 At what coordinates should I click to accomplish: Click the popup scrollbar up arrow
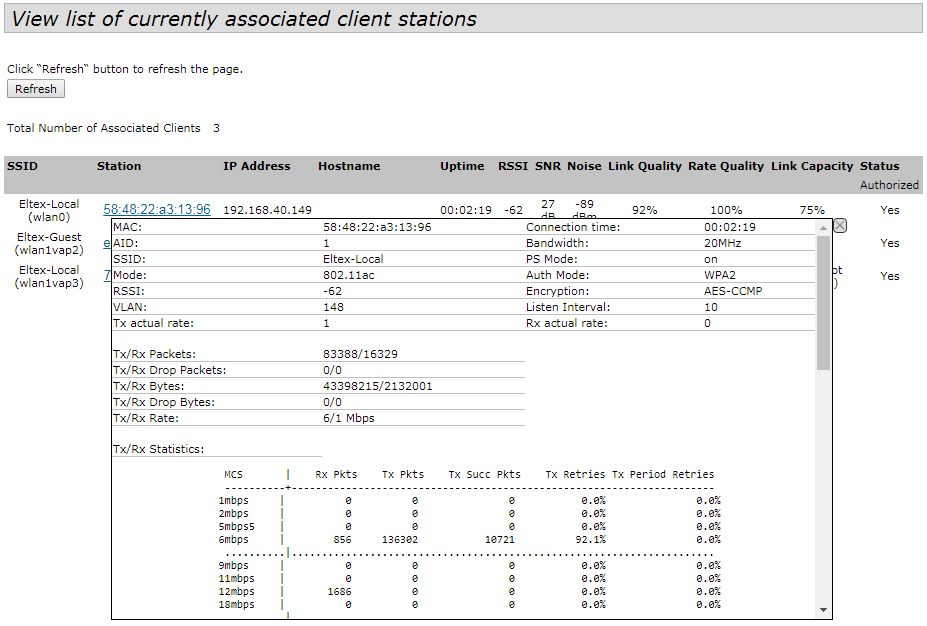(x=824, y=227)
